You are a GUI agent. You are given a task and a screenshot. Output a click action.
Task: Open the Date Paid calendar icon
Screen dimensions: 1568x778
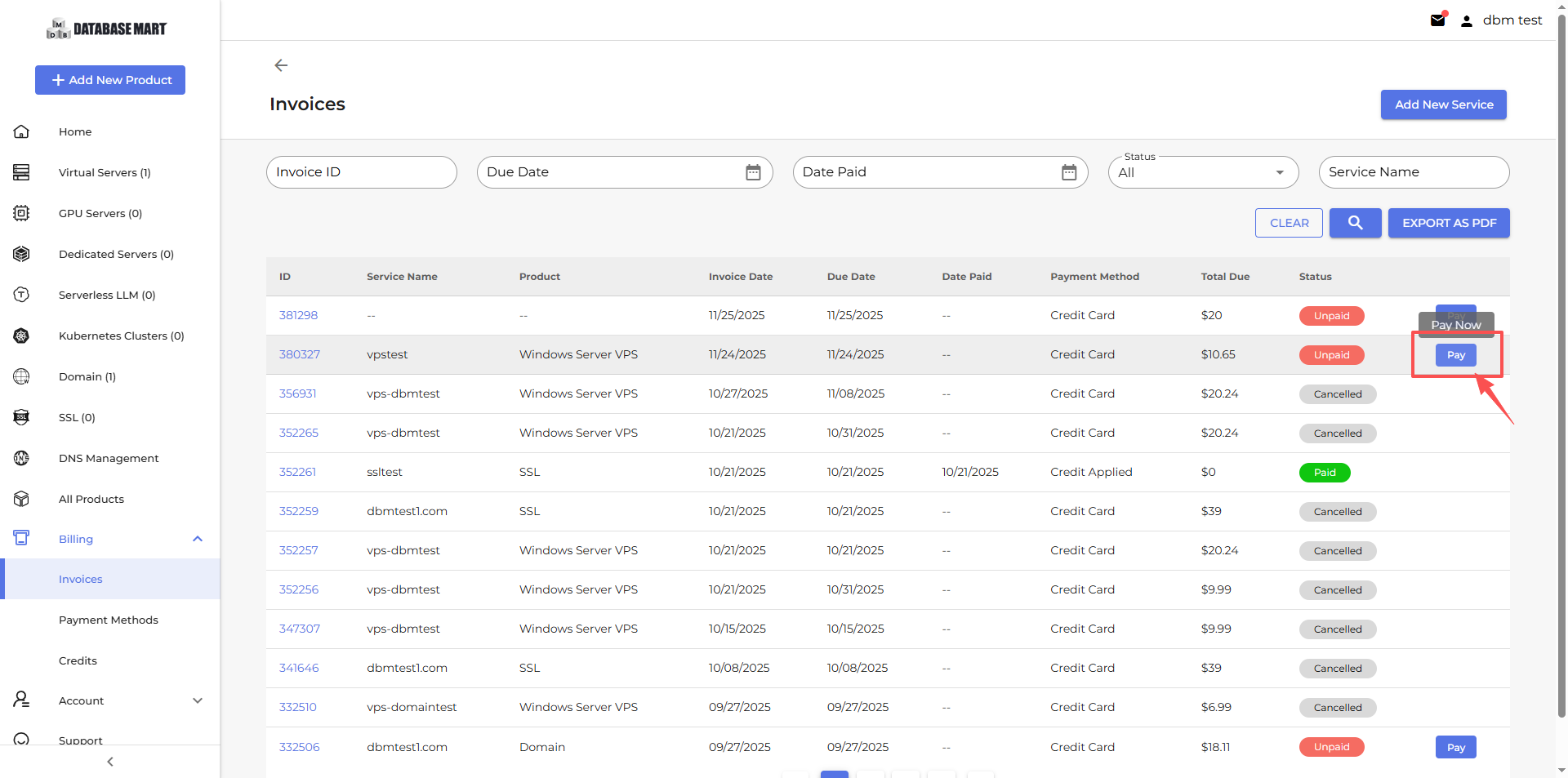tap(1069, 172)
